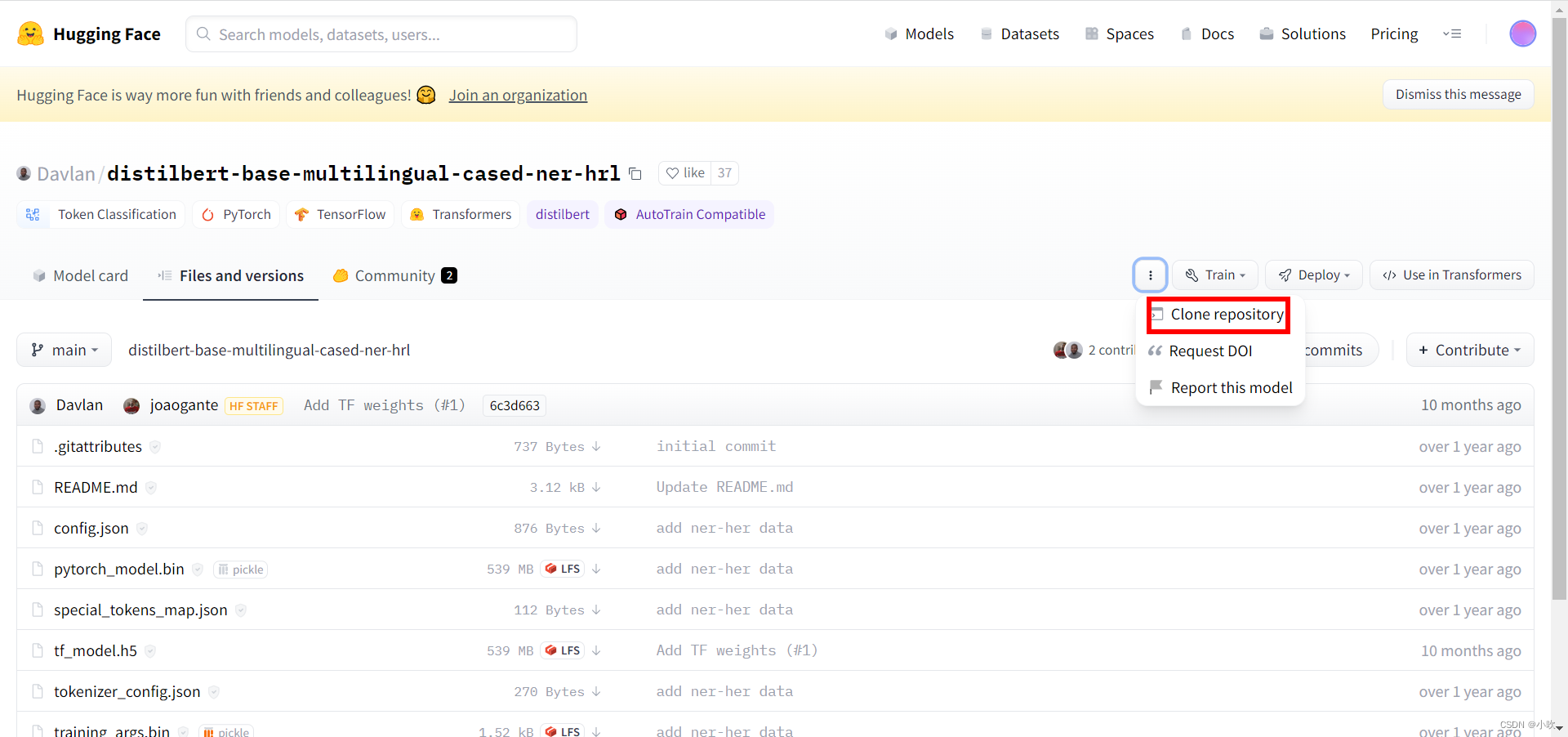This screenshot has width=1568, height=737.
Task: Click Davlan's small avatar beside the model title
Action: (24, 173)
